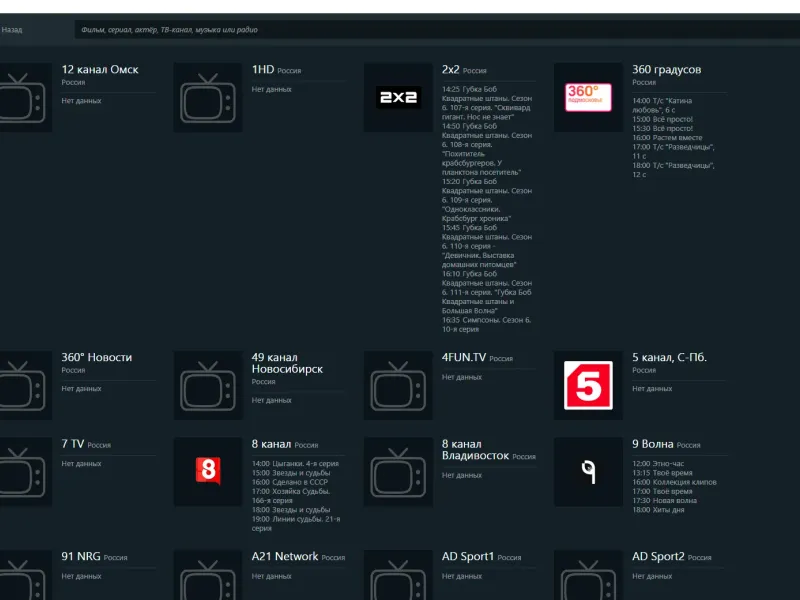
Task: Open the 8 канал Владивосток title
Action: click(475, 449)
